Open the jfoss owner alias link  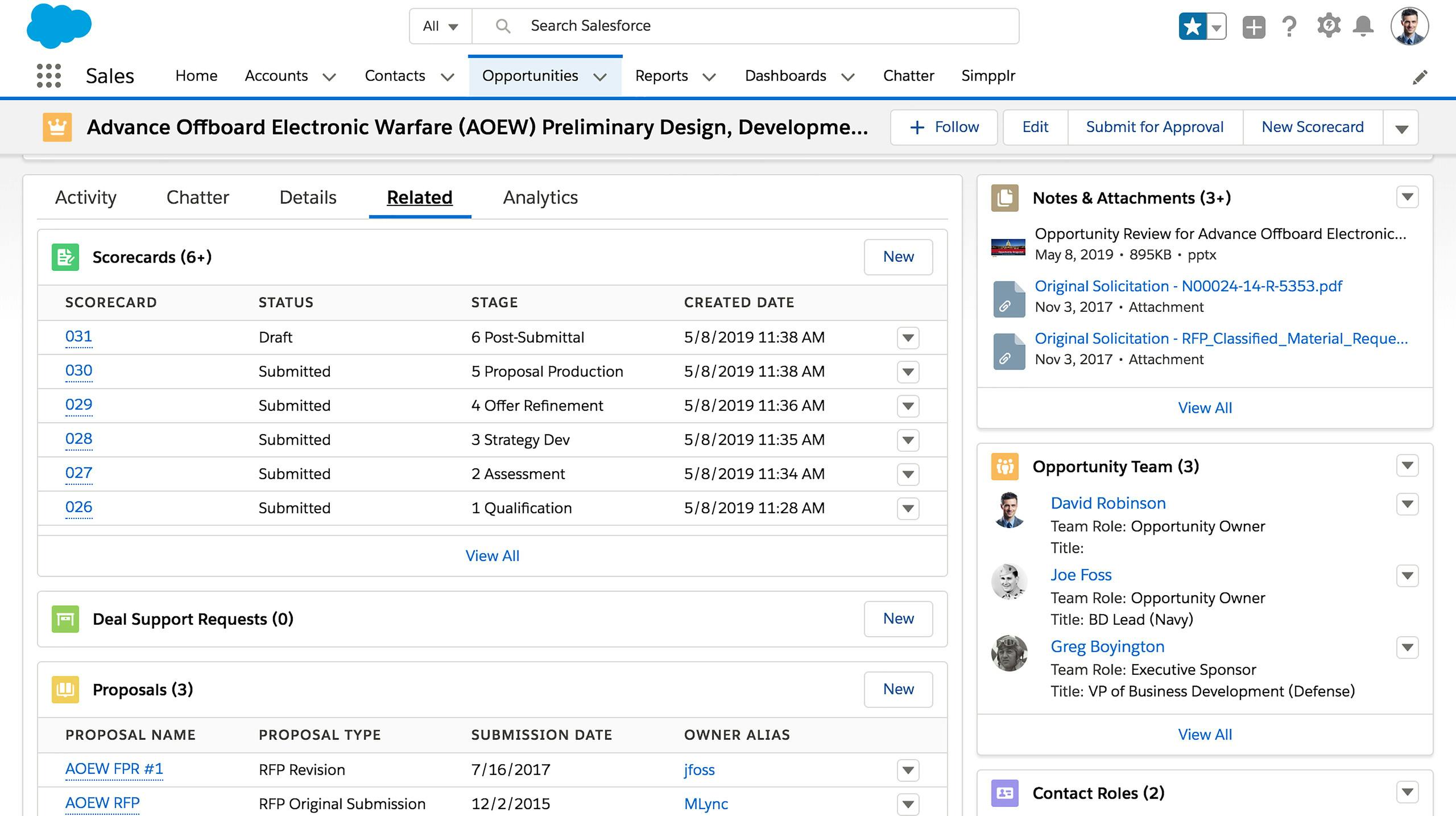pyautogui.click(x=699, y=770)
